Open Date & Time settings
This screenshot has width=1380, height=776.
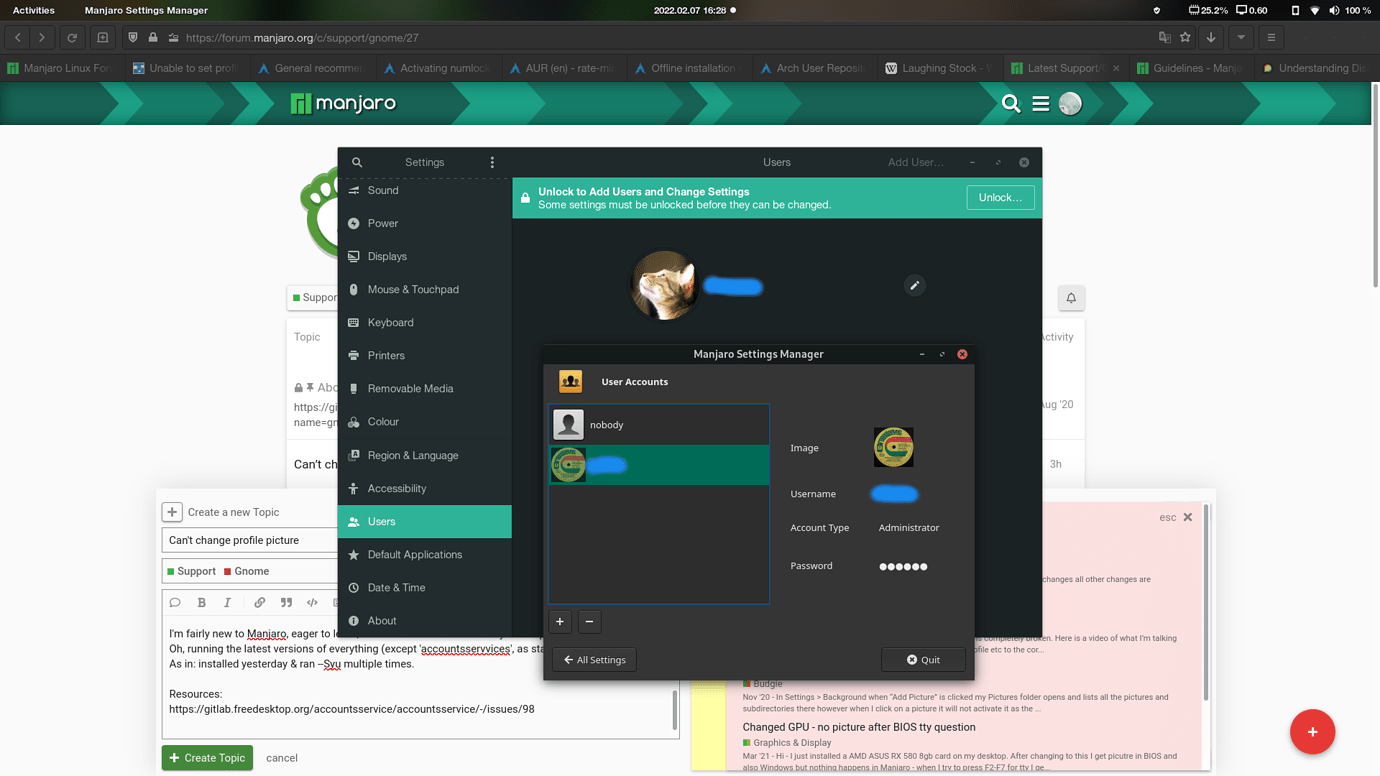coord(425,587)
